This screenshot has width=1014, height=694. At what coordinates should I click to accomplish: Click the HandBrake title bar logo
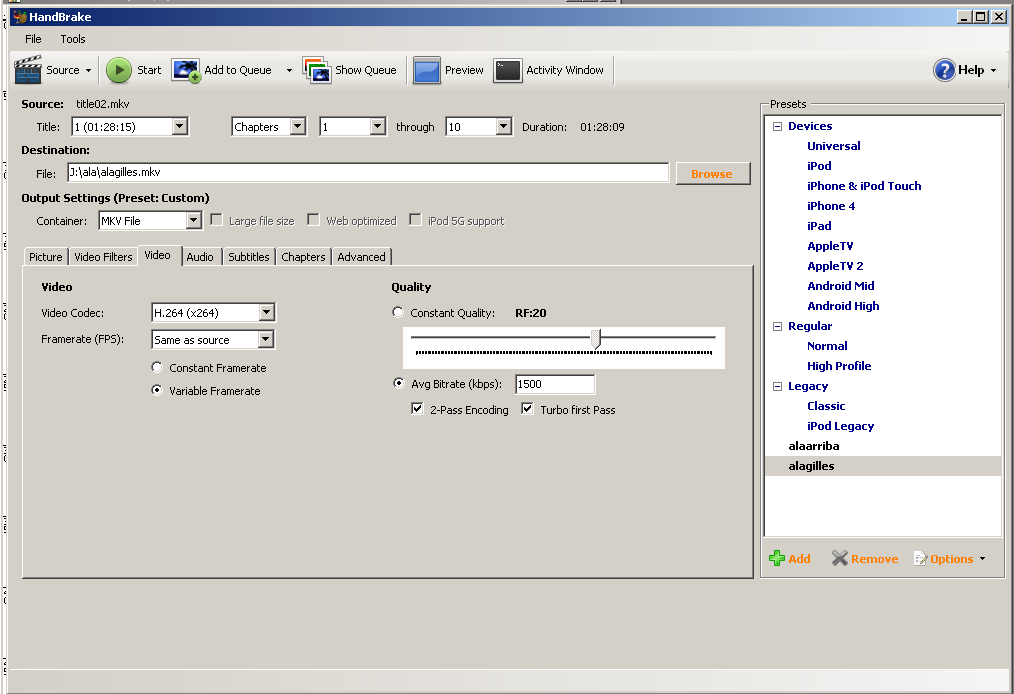pyautogui.click(x=19, y=17)
